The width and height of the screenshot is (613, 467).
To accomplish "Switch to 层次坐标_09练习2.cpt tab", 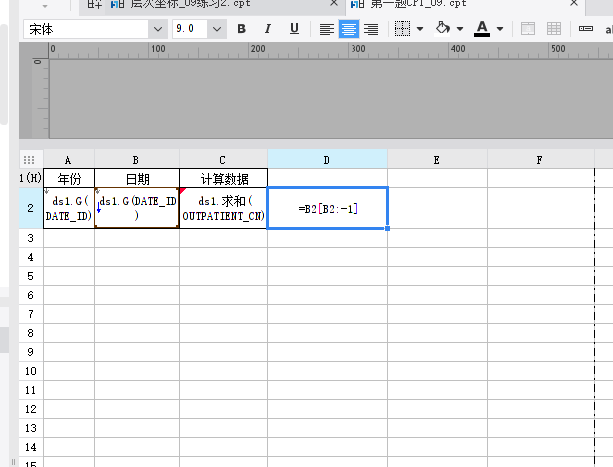I will pyautogui.click(x=190, y=4).
